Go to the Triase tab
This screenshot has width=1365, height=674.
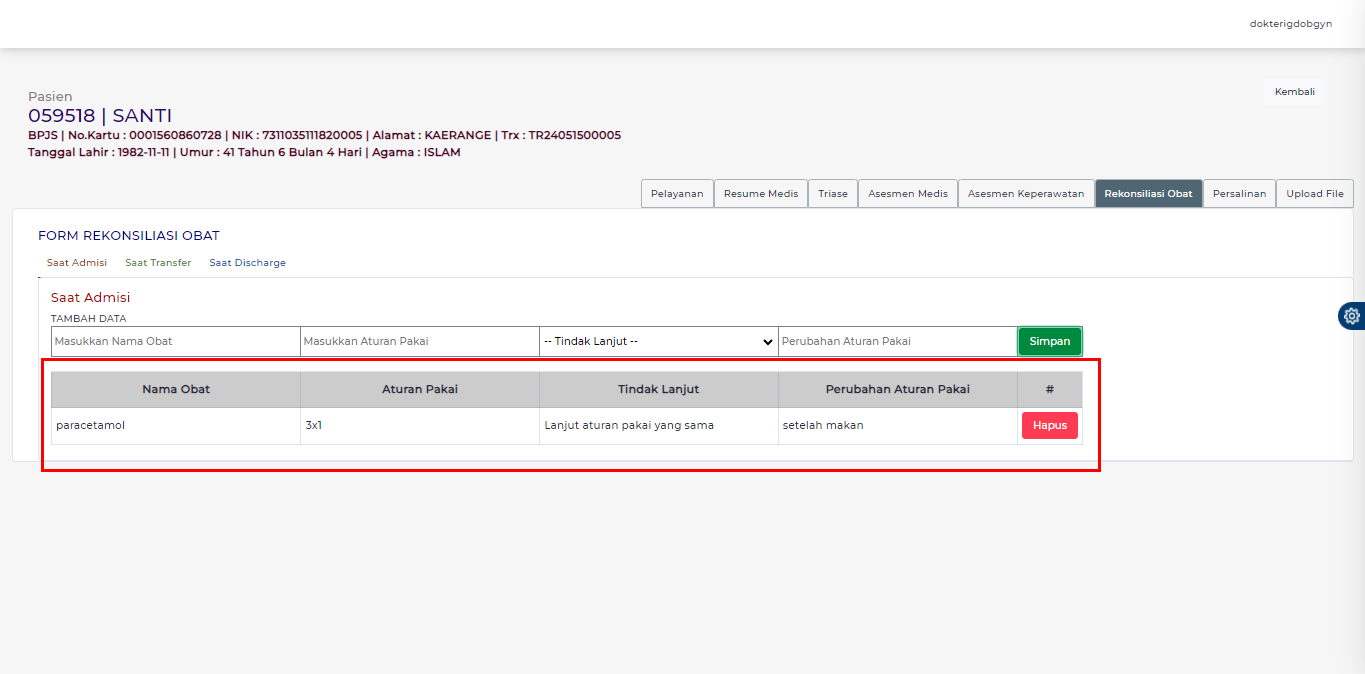tap(832, 194)
